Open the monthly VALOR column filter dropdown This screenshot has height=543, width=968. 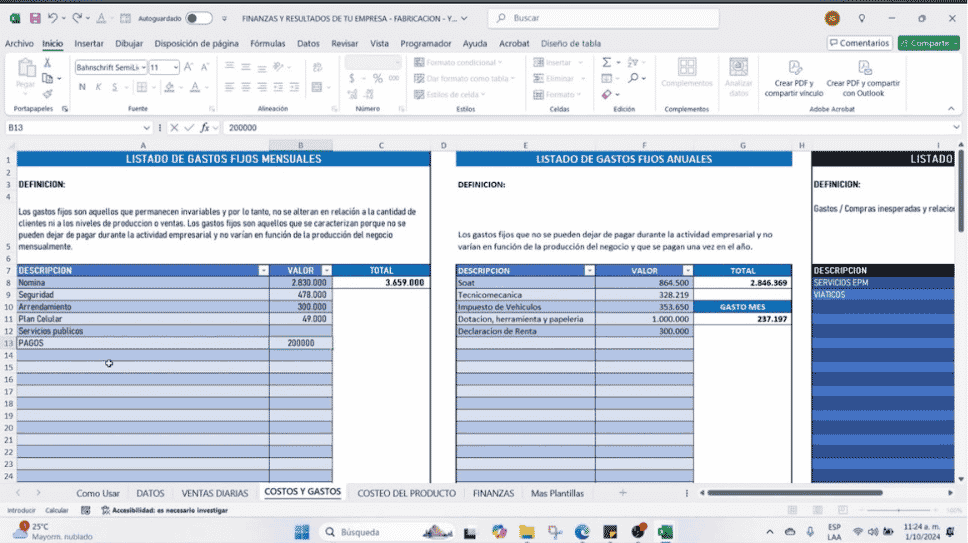click(327, 270)
